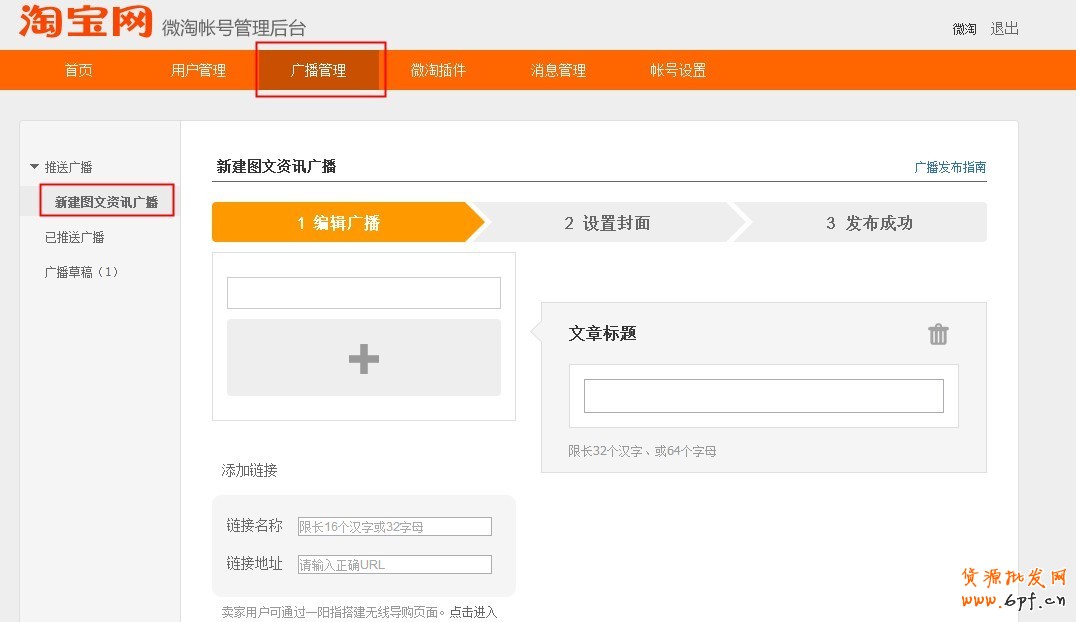This screenshot has height=622, width=1076.
Task: Focus the 链接地址 URL input field
Action: pyautogui.click(x=394, y=564)
